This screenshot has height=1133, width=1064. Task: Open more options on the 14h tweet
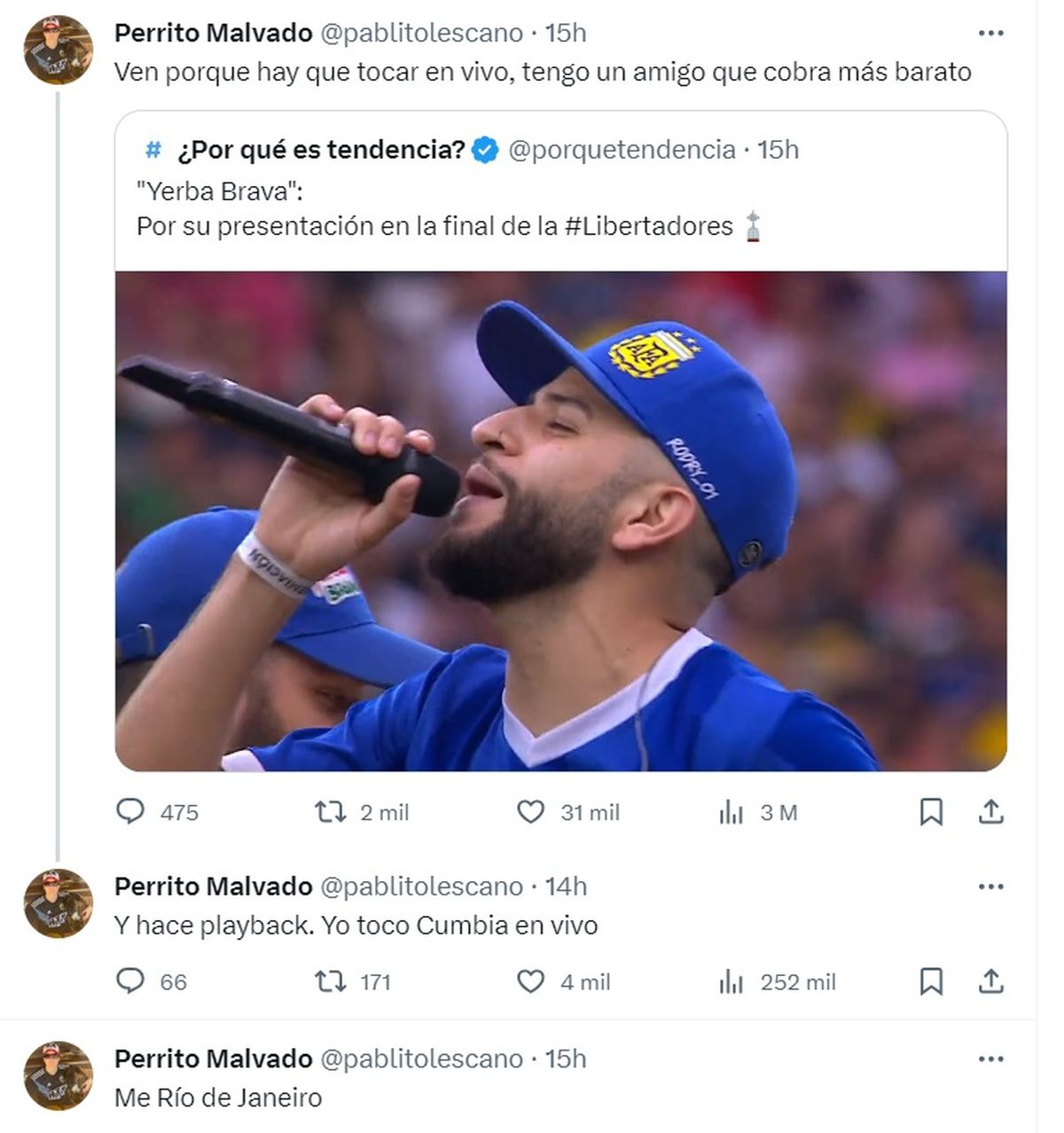click(990, 887)
